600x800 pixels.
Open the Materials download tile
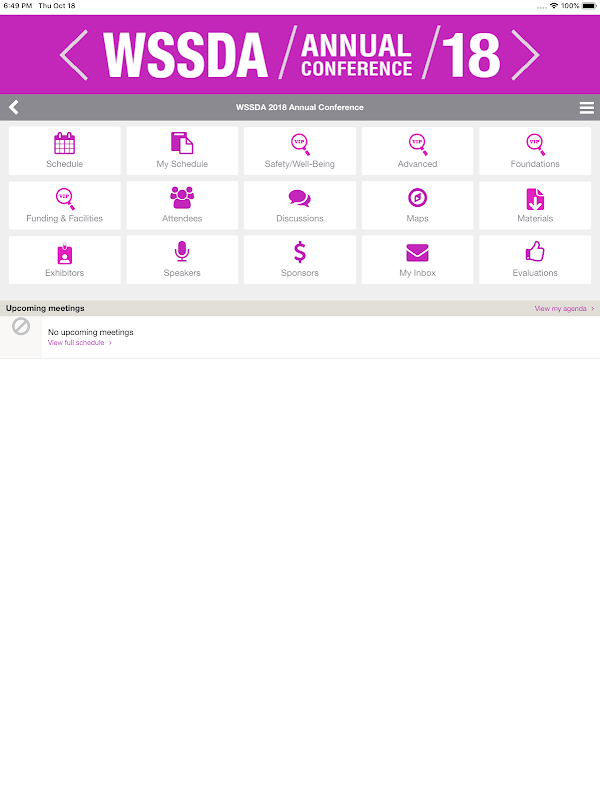tap(535, 206)
